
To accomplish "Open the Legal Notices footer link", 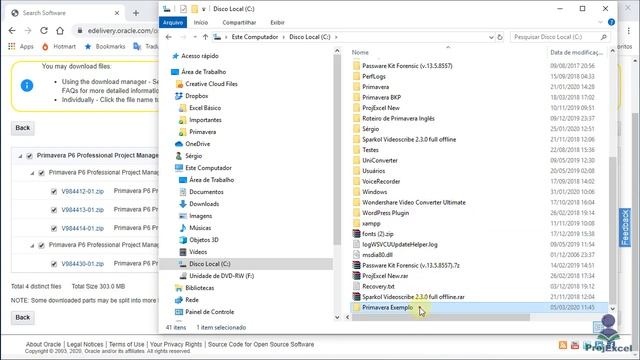I will [x=85, y=344].
